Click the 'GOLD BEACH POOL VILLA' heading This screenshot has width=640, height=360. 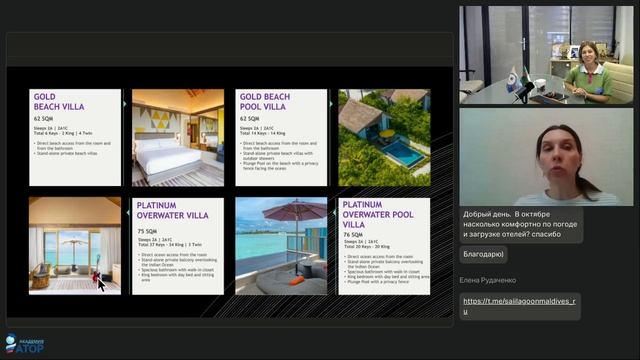[x=265, y=102]
